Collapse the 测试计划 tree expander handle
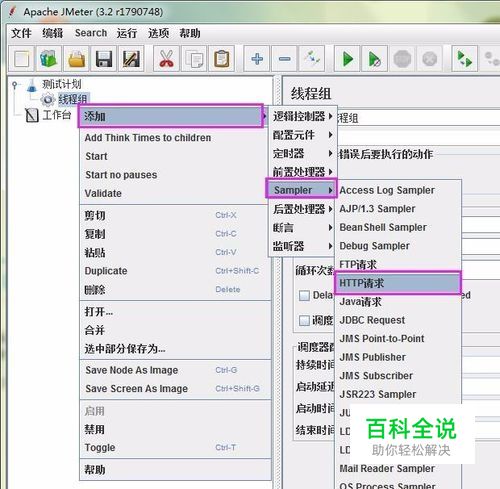This screenshot has width=500, height=489. [x=14, y=85]
